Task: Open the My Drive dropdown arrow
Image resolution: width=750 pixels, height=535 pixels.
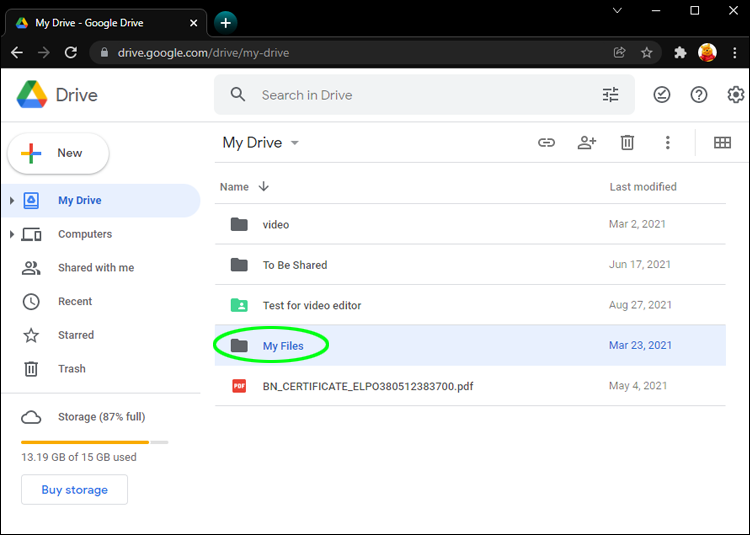Action: tap(295, 143)
